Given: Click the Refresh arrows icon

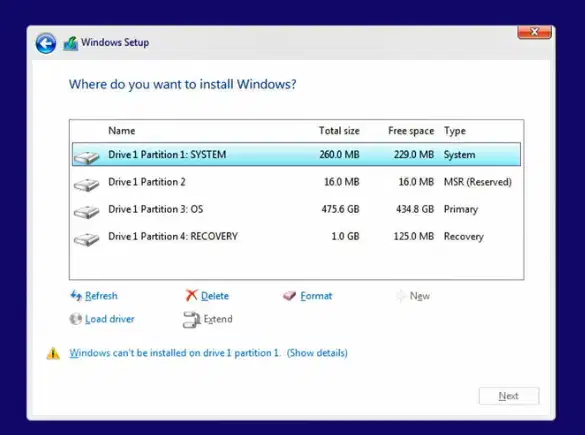Looking at the screenshot, I should pos(76,296).
